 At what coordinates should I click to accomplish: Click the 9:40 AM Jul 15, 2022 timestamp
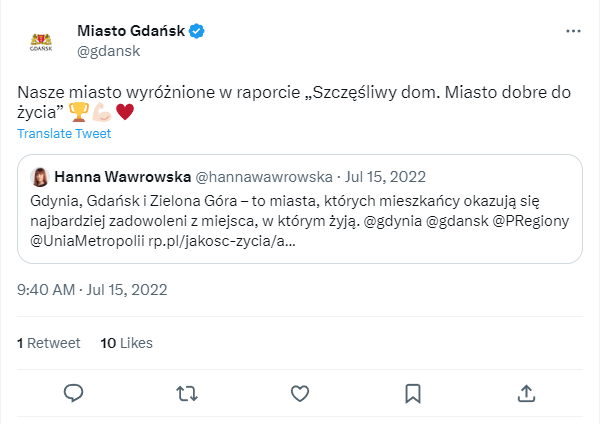[x=92, y=290]
